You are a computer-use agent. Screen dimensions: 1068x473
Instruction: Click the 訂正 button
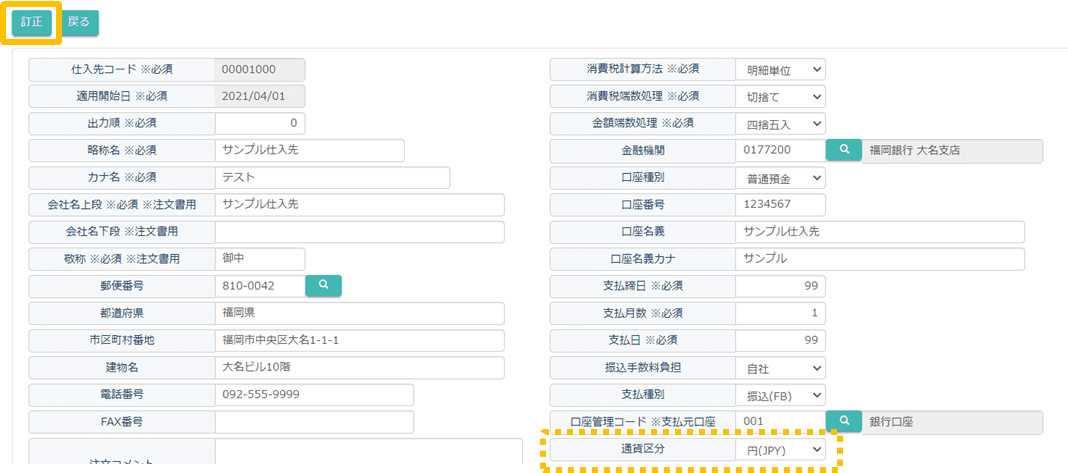click(x=32, y=22)
